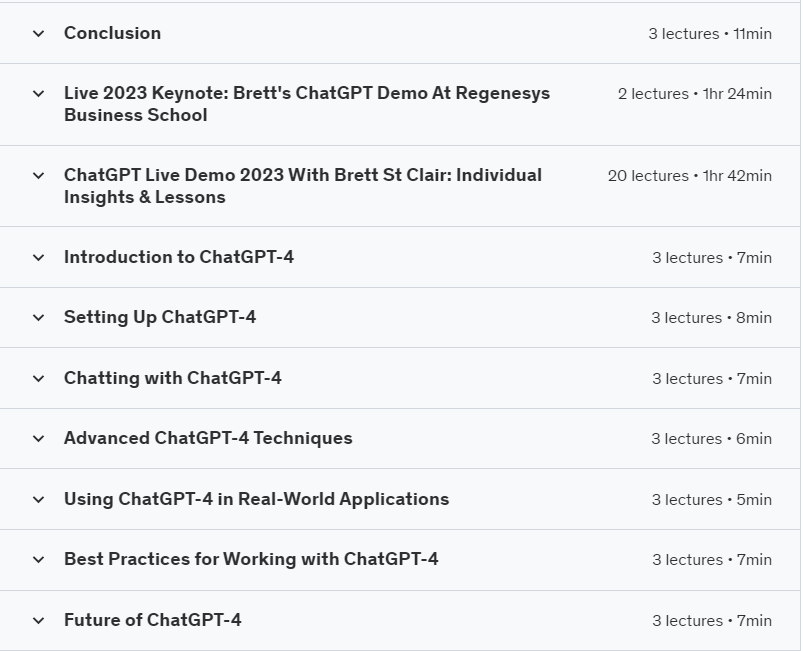The image size is (803, 651).
Task: Click '3 lectures • 11min' text
Action: (x=710, y=34)
